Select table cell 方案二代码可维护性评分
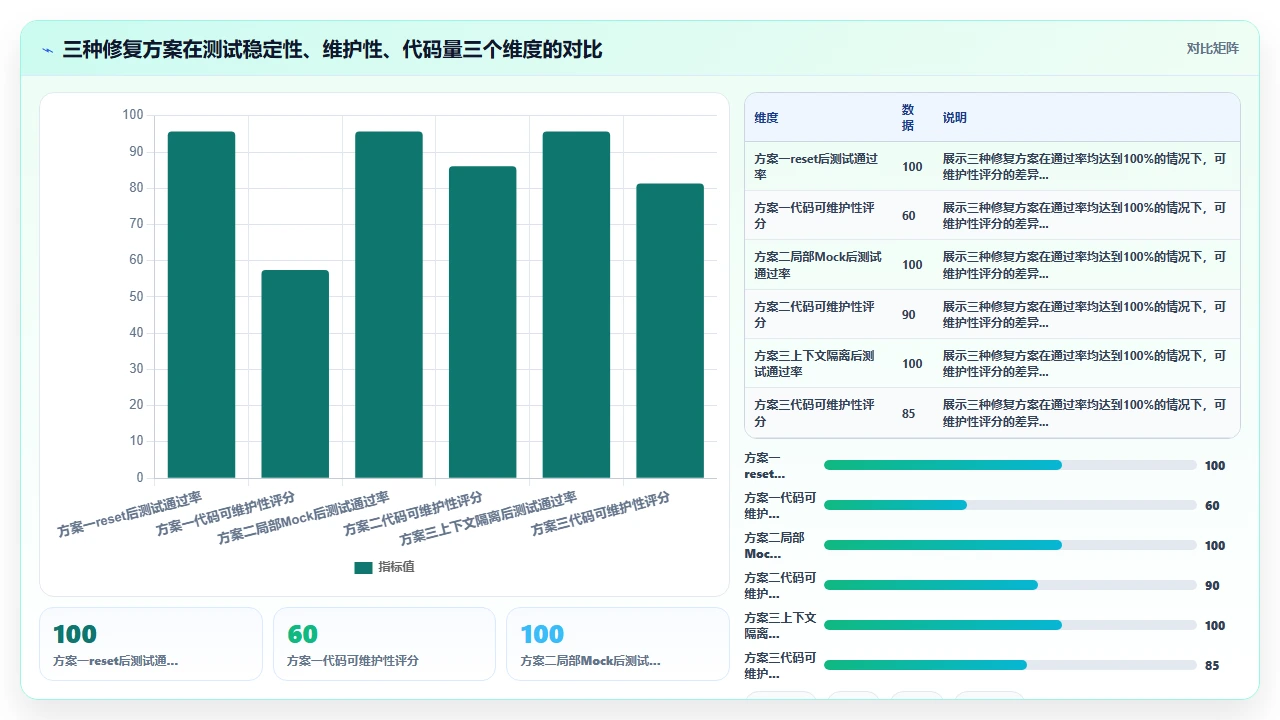Screen dimensions: 1280x720 816,314
